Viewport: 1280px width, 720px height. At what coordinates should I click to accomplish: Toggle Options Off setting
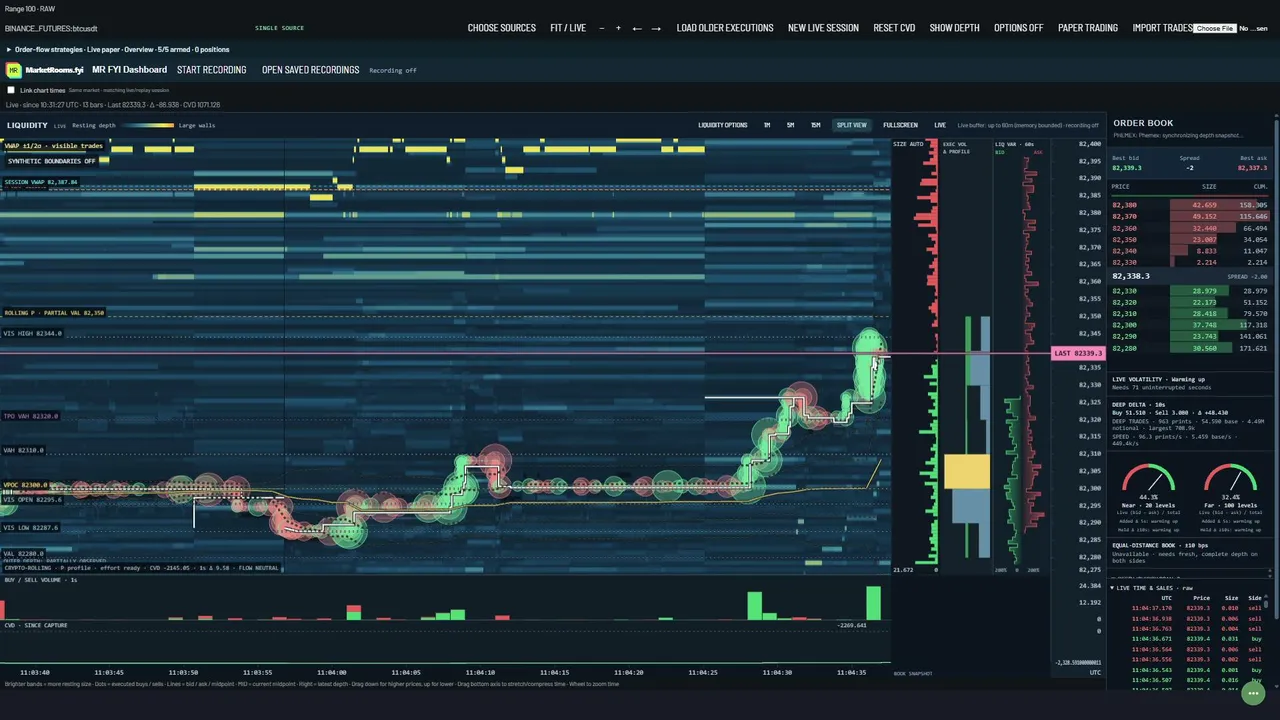pyautogui.click(x=1019, y=28)
